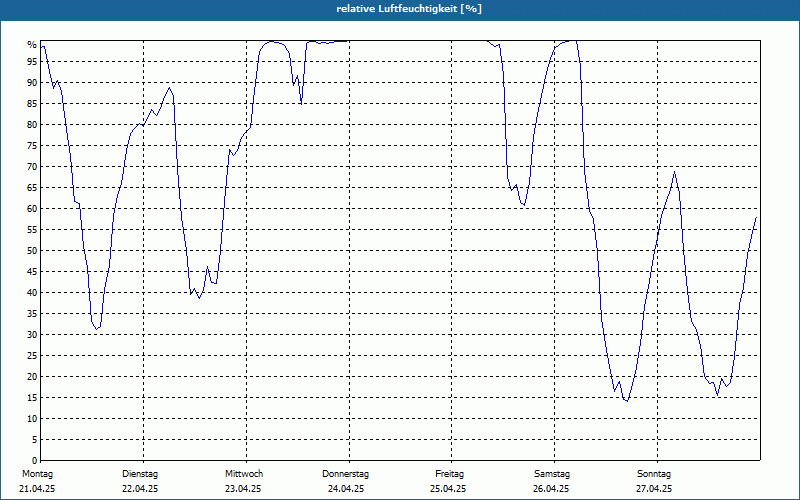Click the 15 y-axis value
Image resolution: width=800 pixels, height=500 pixels.
[x=32, y=397]
